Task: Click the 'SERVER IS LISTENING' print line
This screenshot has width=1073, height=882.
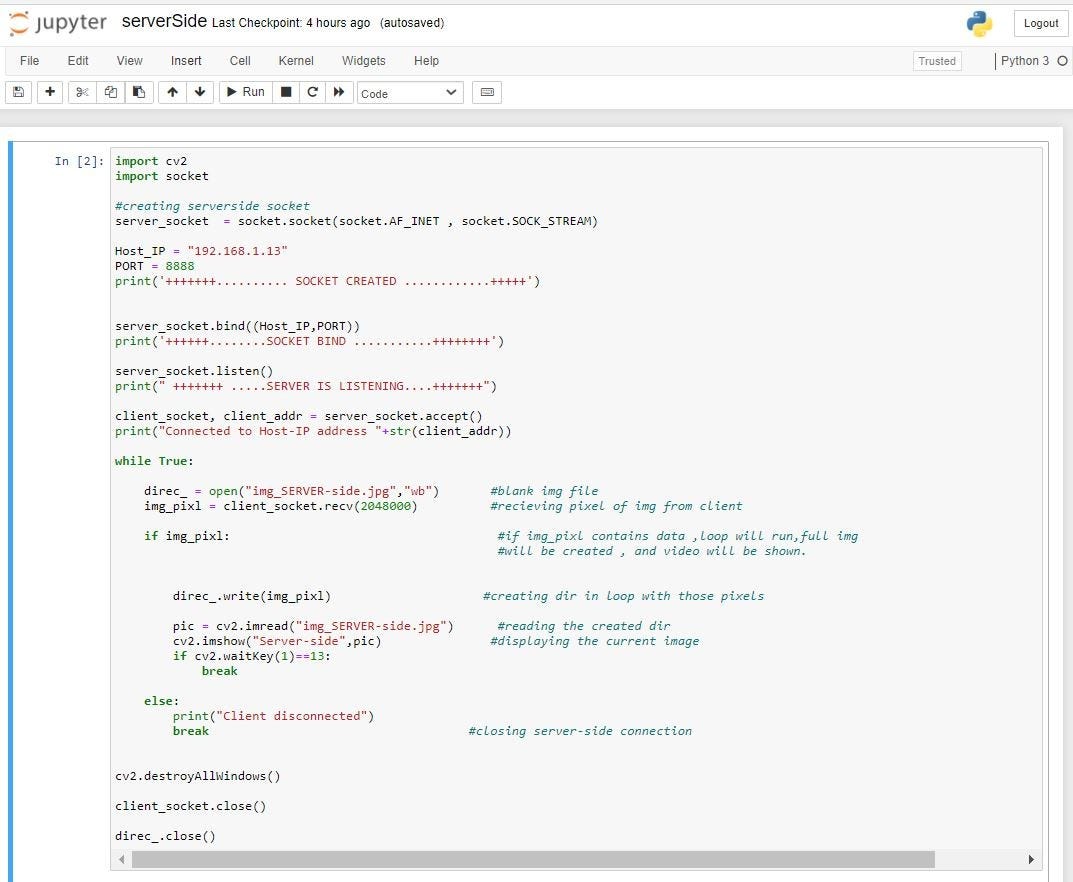Action: pos(306,387)
